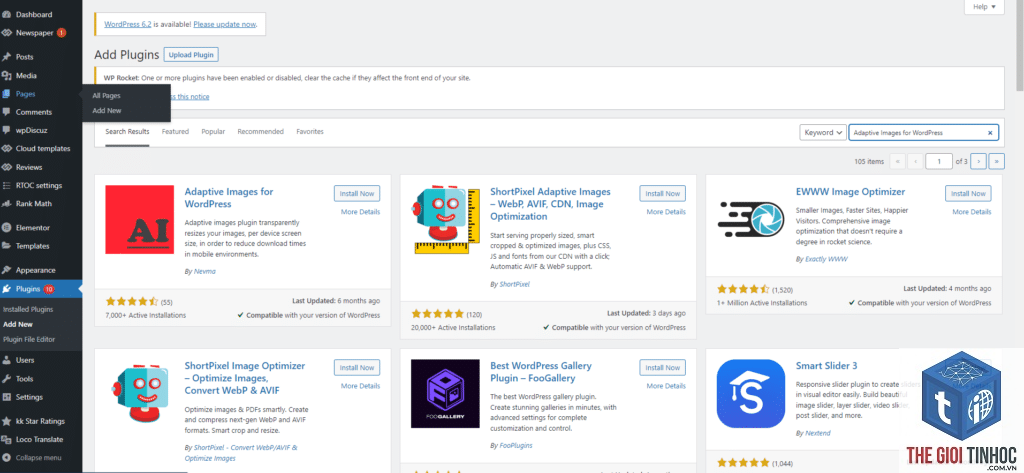The height and width of the screenshot is (473, 1024).
Task: Click the Reviews icon in sidebar
Action: (7, 167)
